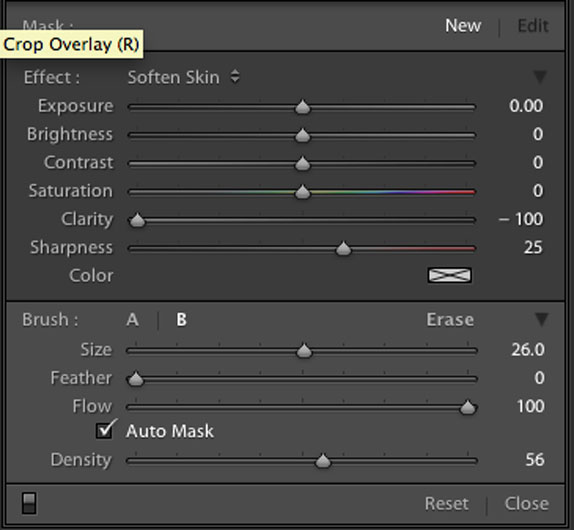Open the Soften Skin effect preset dropdown

tap(183, 77)
